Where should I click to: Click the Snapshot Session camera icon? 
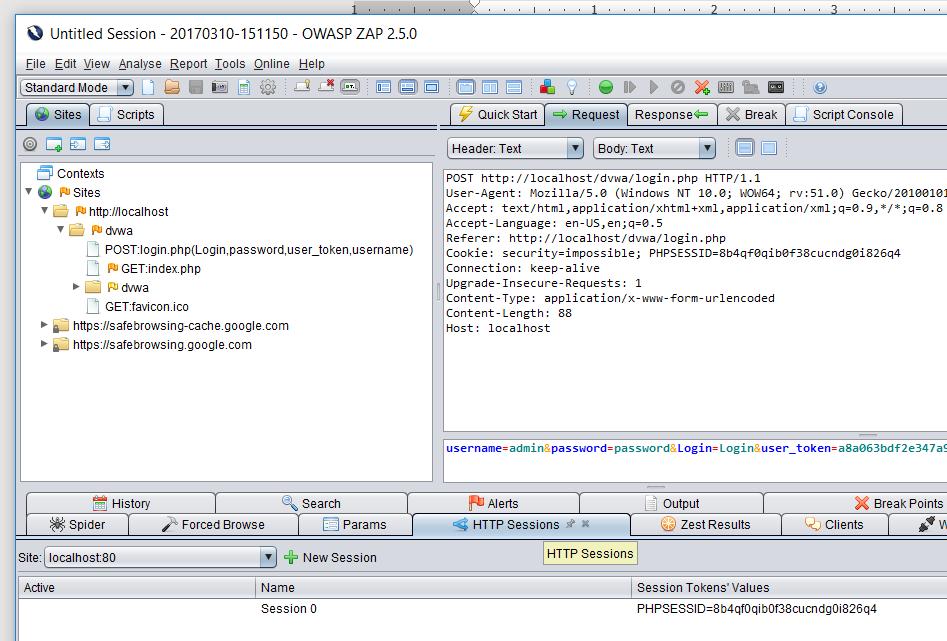pos(219,88)
